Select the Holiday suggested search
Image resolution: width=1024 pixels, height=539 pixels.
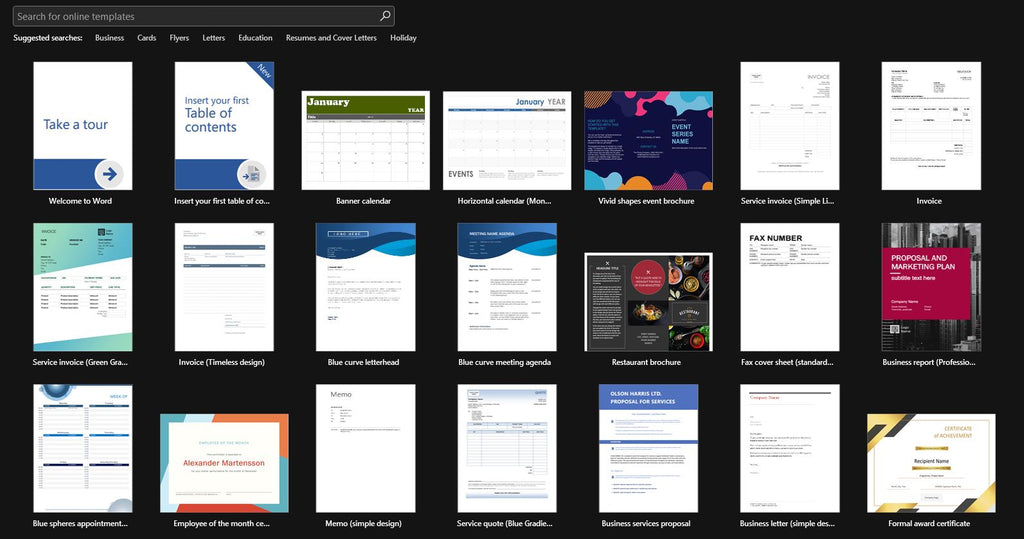point(403,38)
